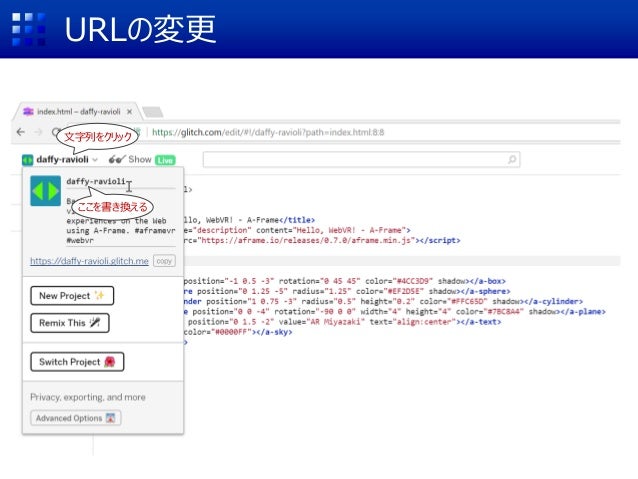Click the meta description content code line

pos(297,230)
